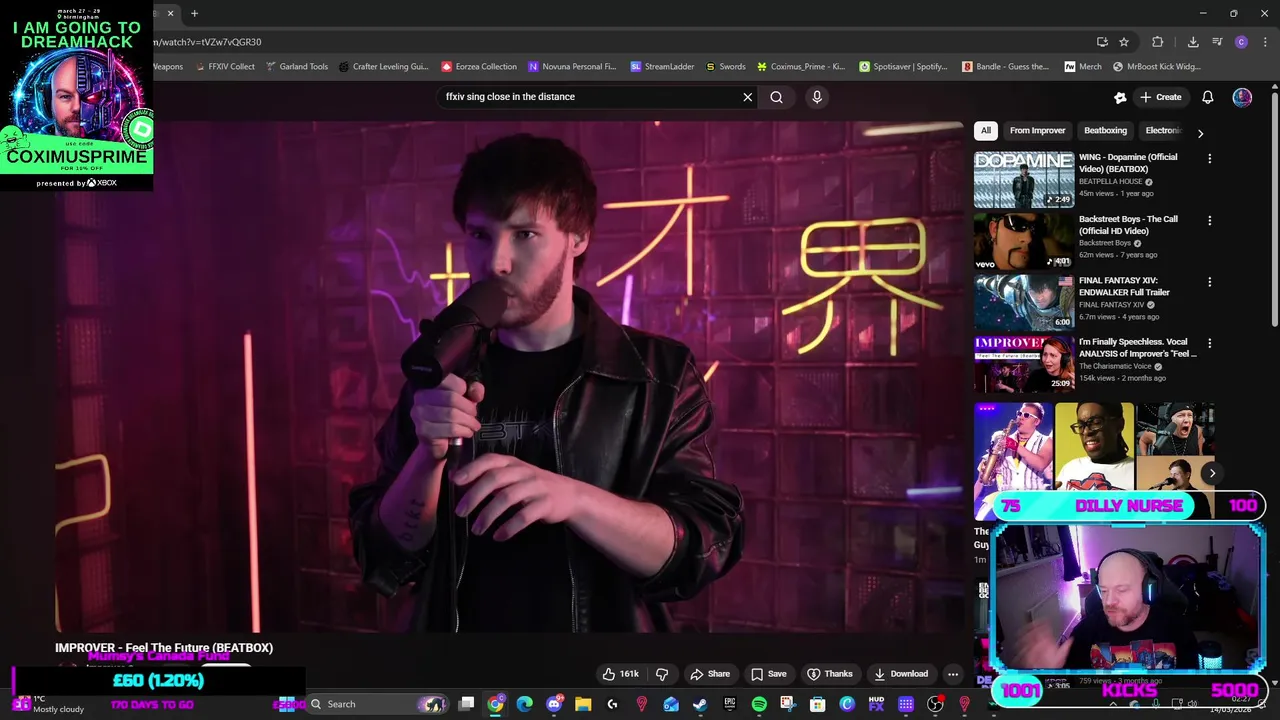Open the Crafter Leveling Gui... bookmark
1280x720 pixels.
tap(383, 67)
